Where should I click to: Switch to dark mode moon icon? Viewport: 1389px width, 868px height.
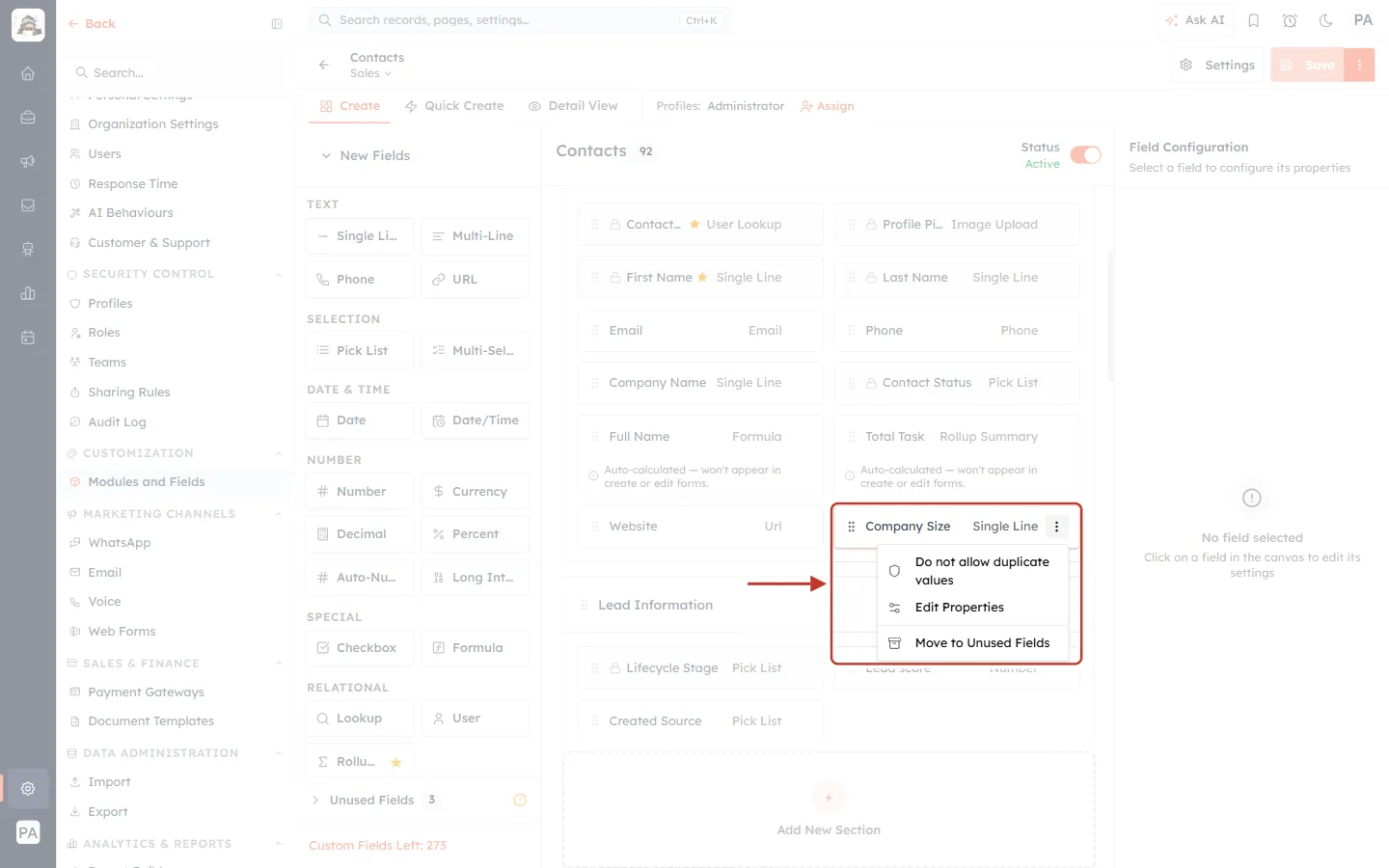1326,20
